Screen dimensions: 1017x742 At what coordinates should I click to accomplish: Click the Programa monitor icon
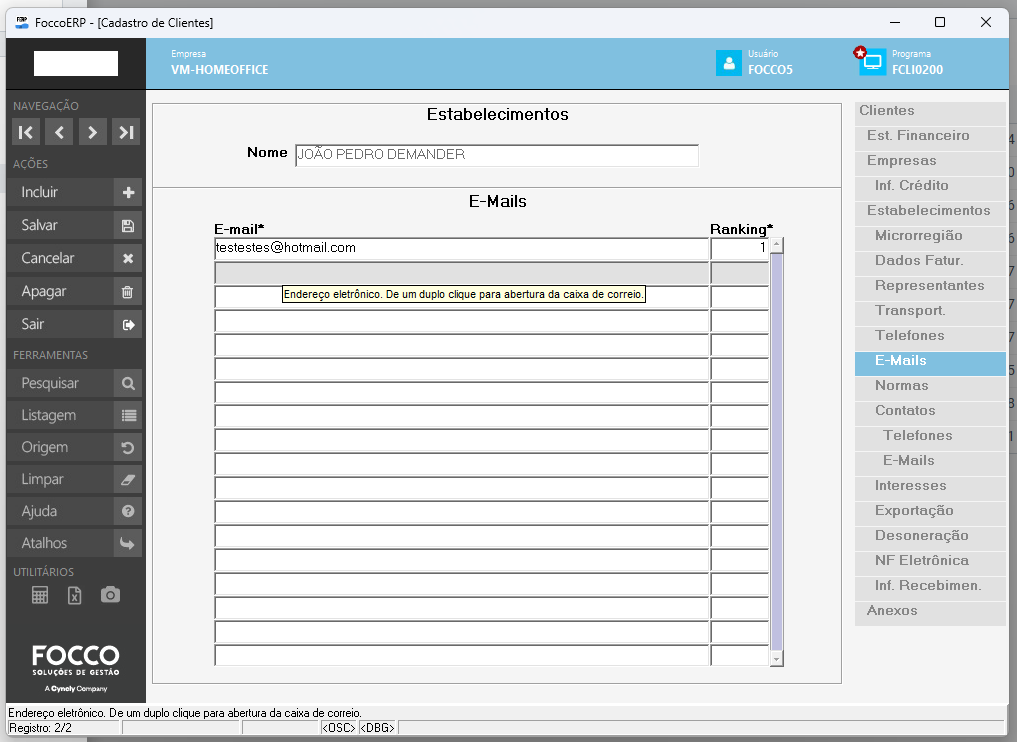click(872, 63)
